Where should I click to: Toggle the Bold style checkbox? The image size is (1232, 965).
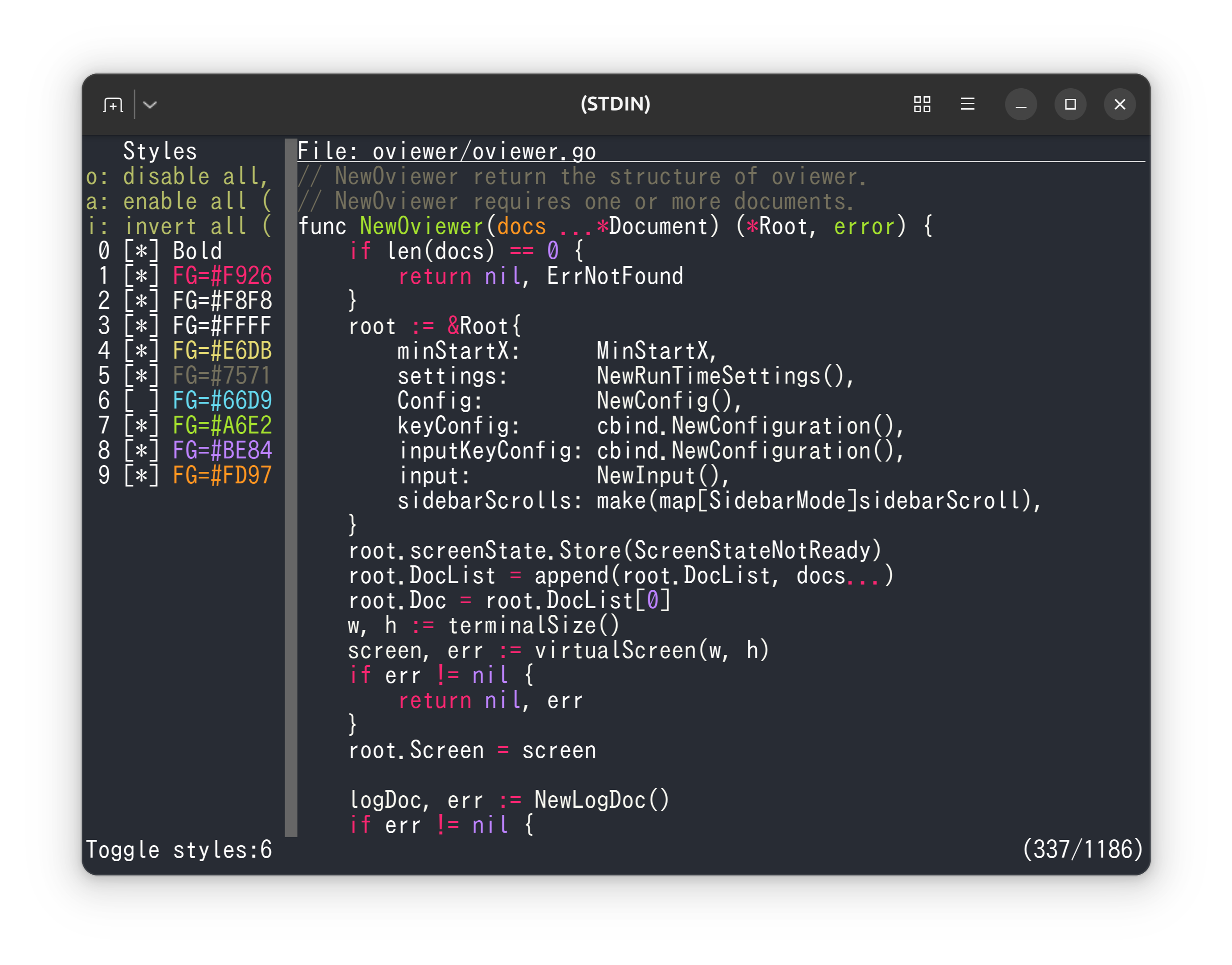pyautogui.click(x=141, y=251)
